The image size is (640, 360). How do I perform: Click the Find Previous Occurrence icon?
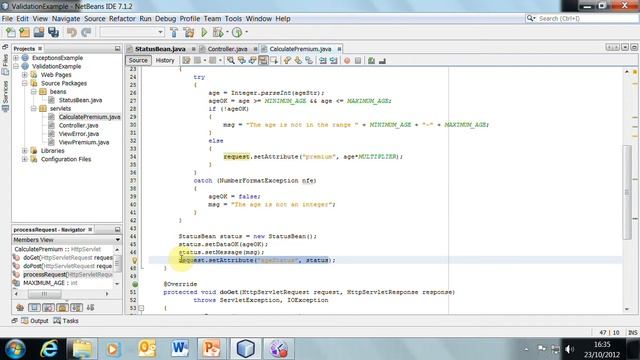242,60
